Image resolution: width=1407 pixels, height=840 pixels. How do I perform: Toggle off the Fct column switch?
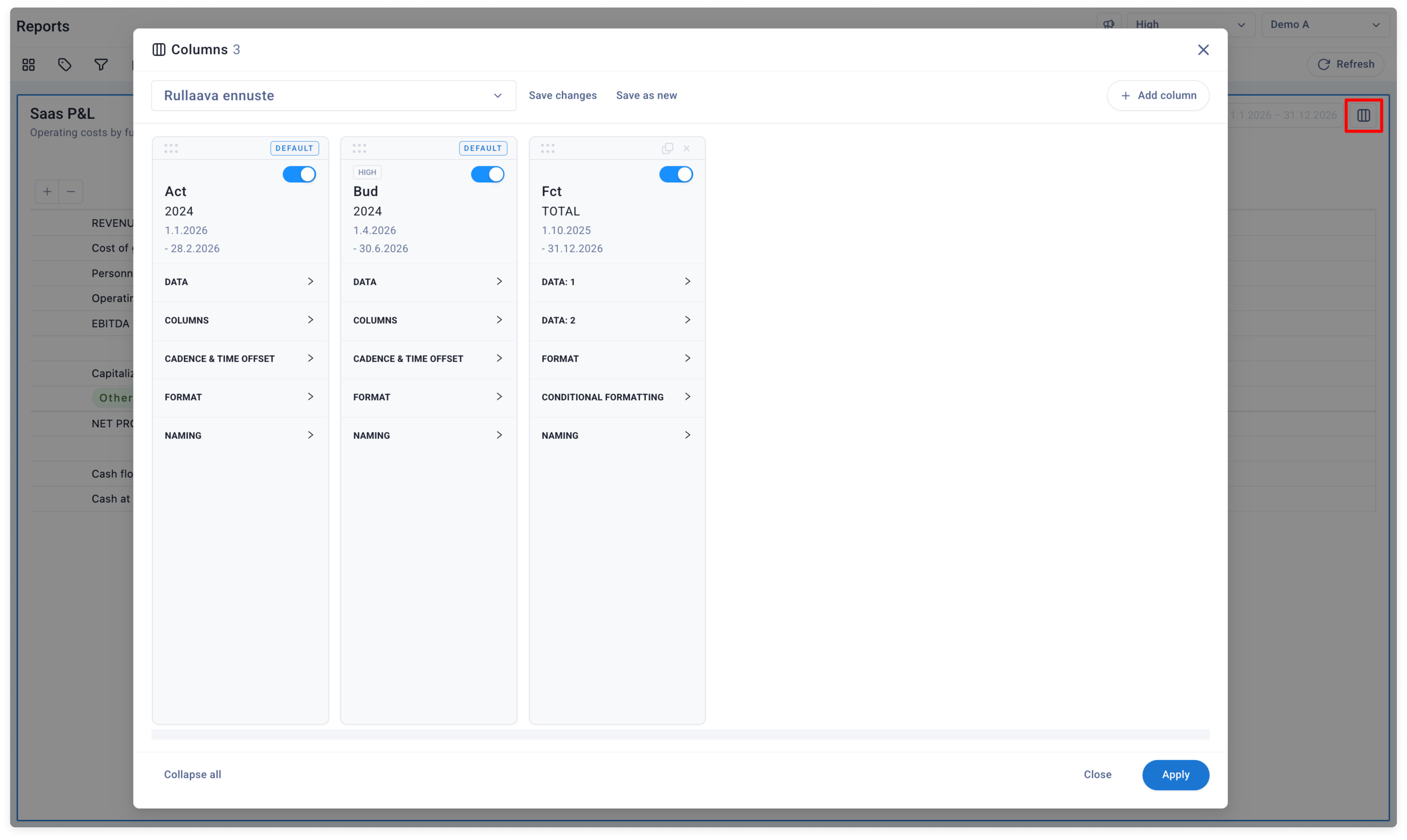click(x=676, y=174)
